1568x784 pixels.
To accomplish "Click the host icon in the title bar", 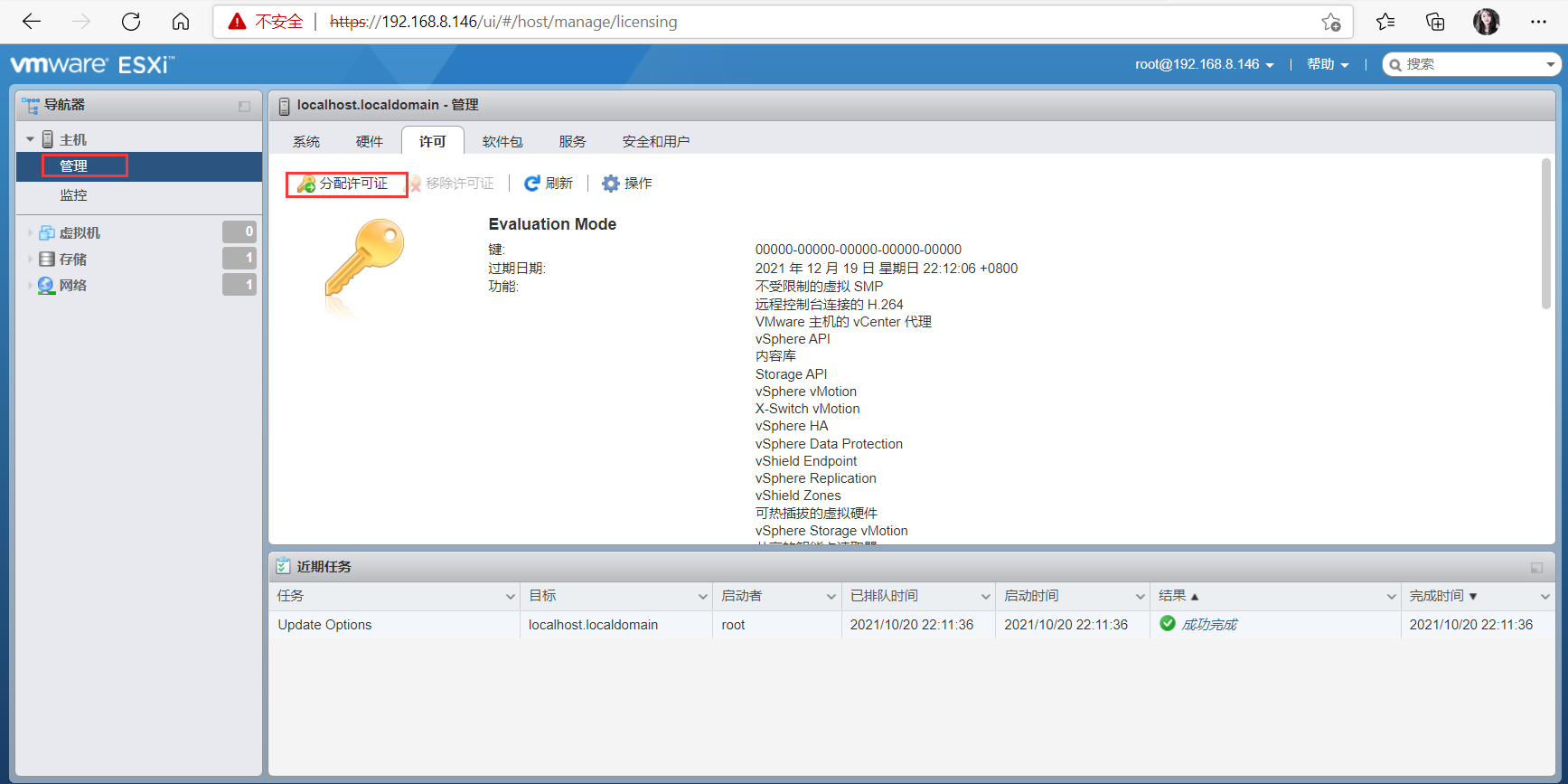I will tap(284, 106).
